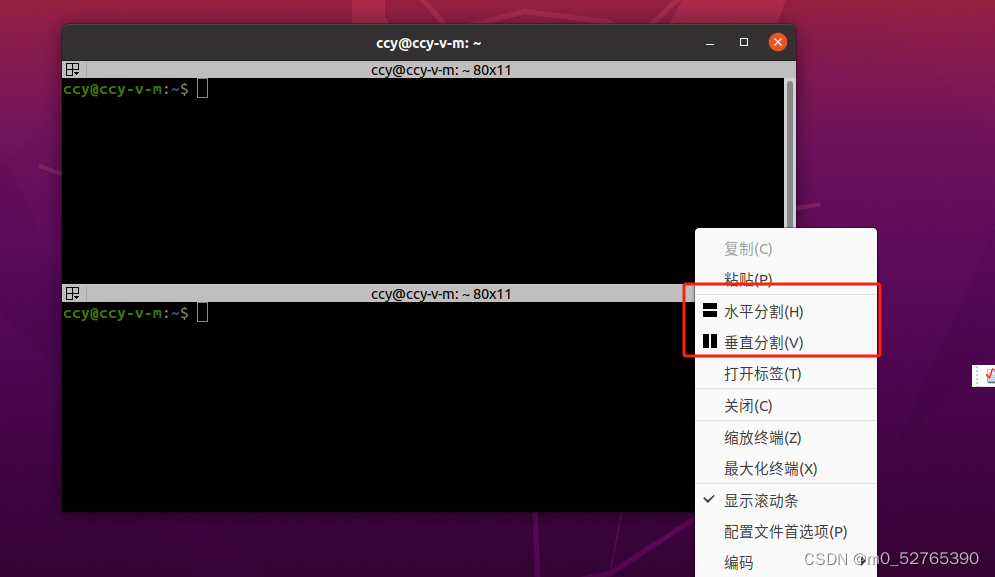
Task: Toggle 显示滚动条 show scrollbar checkmark
Action: [786, 501]
